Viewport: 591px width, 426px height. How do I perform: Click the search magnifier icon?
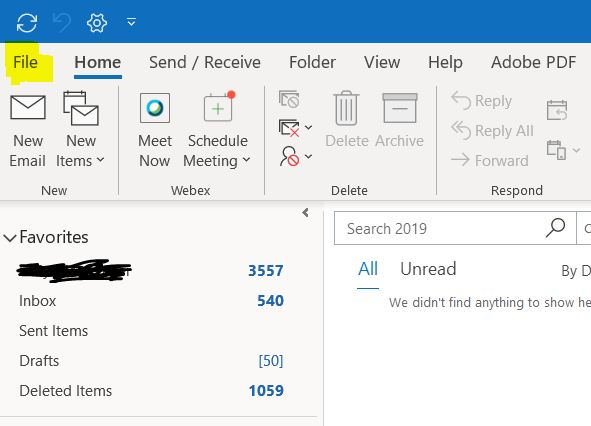point(555,228)
